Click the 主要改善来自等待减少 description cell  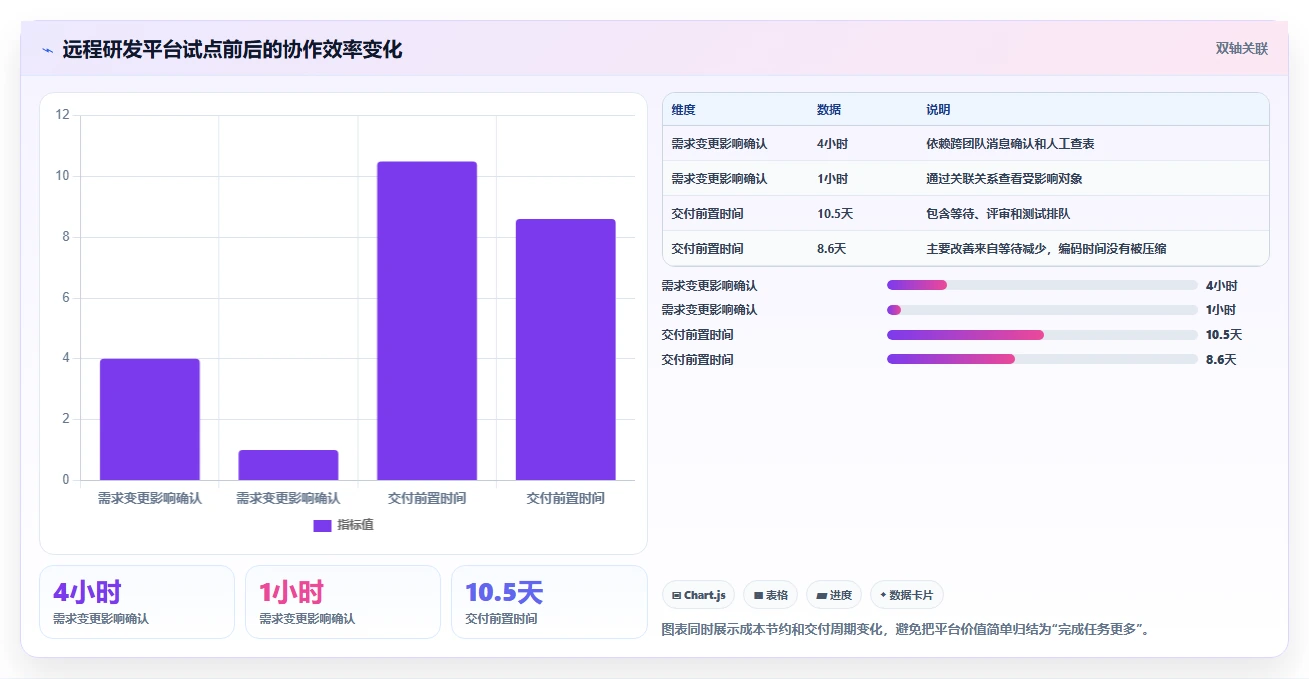tap(1046, 248)
